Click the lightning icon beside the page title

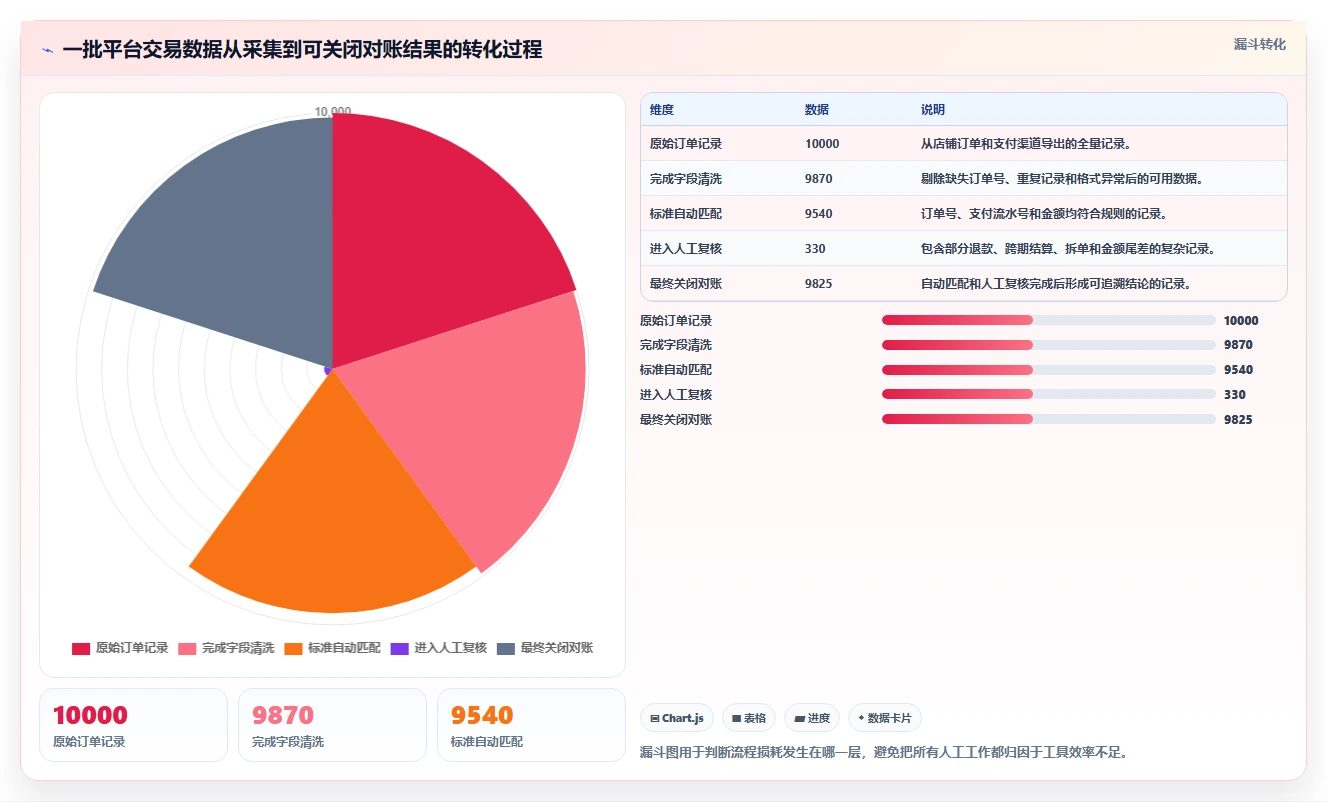coord(47,50)
